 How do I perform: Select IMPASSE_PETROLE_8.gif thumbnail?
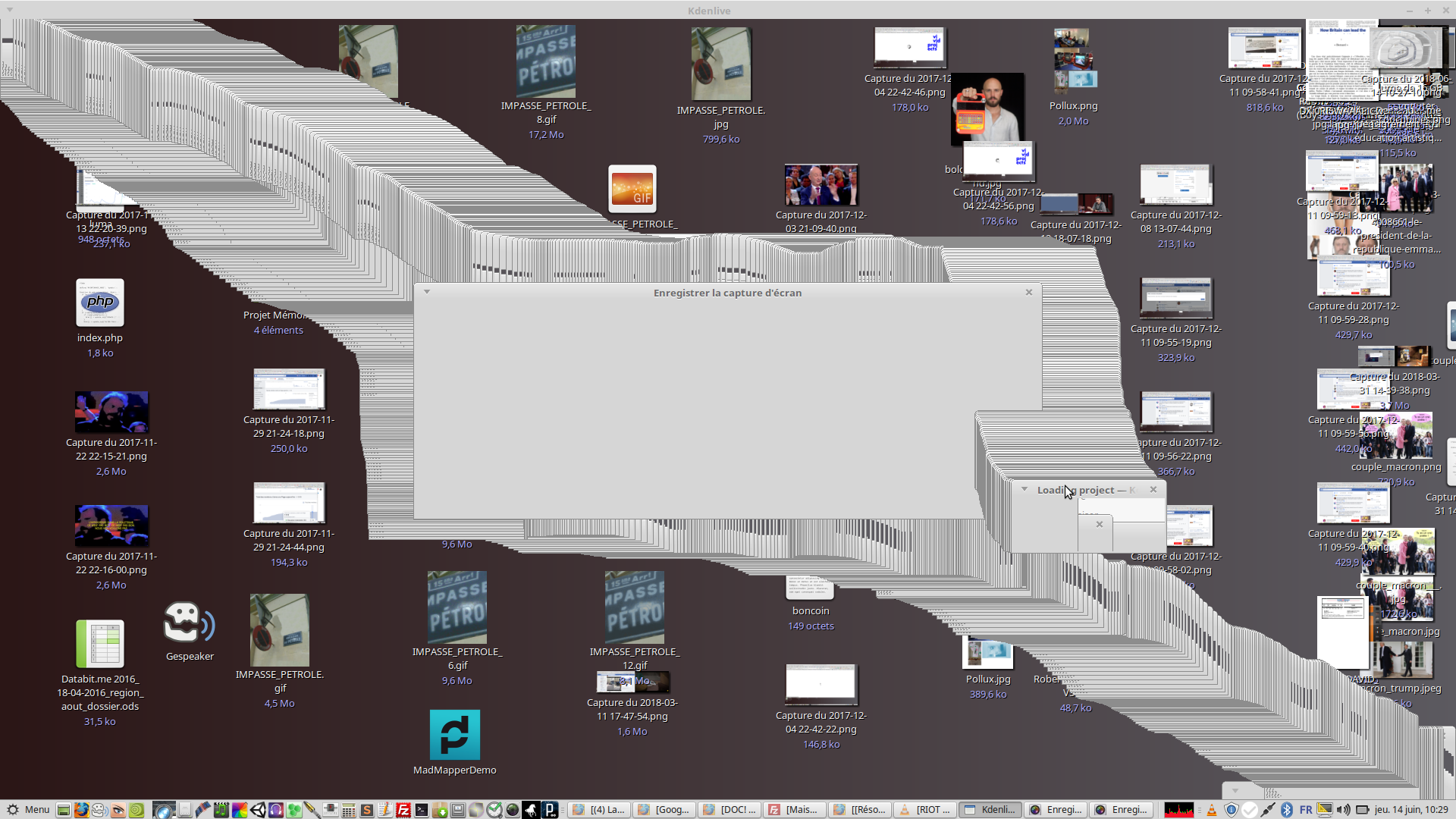tap(546, 62)
